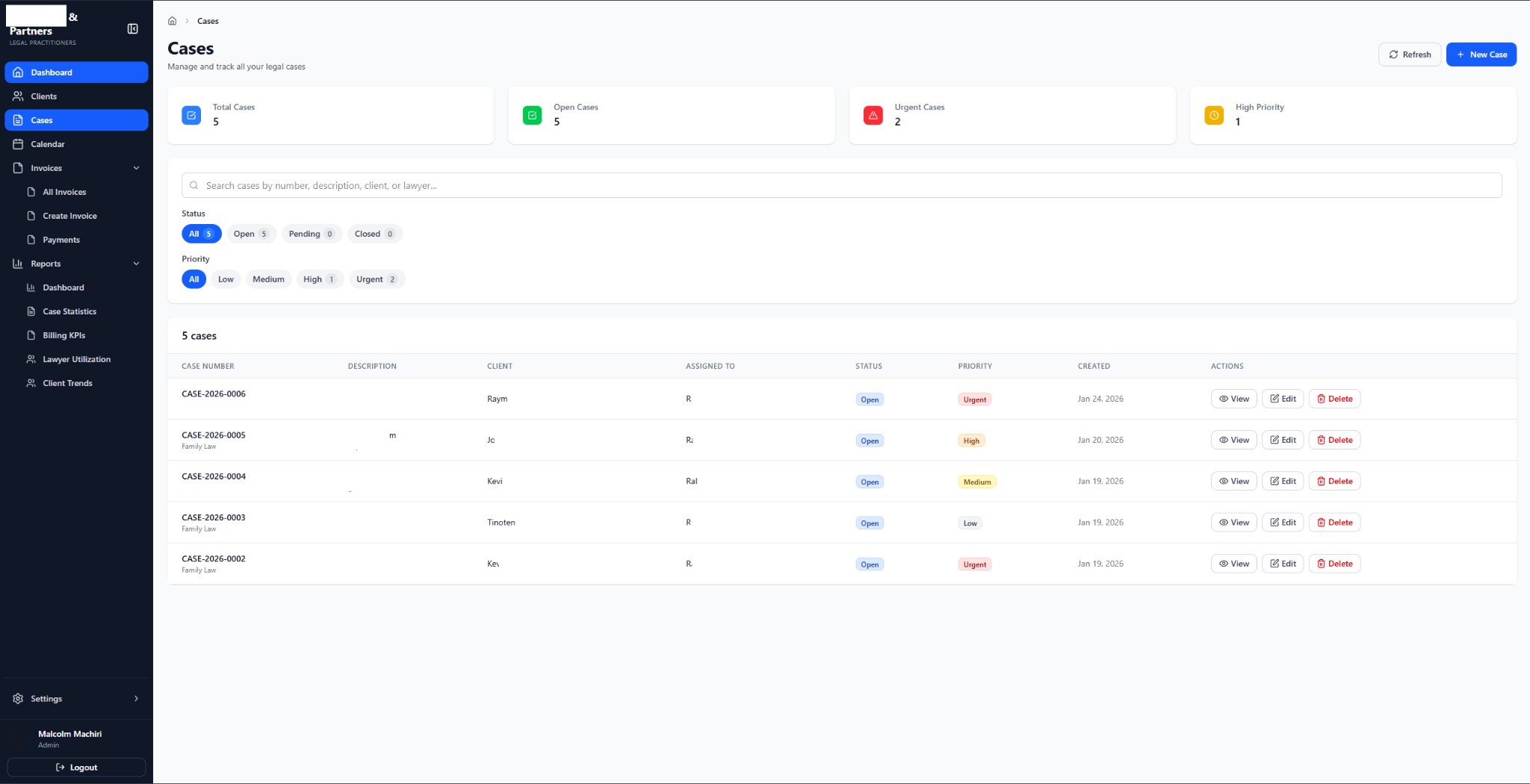Viewport: 1530px width, 784px height.
Task: Toggle the Urgent priority filter
Action: tap(376, 279)
